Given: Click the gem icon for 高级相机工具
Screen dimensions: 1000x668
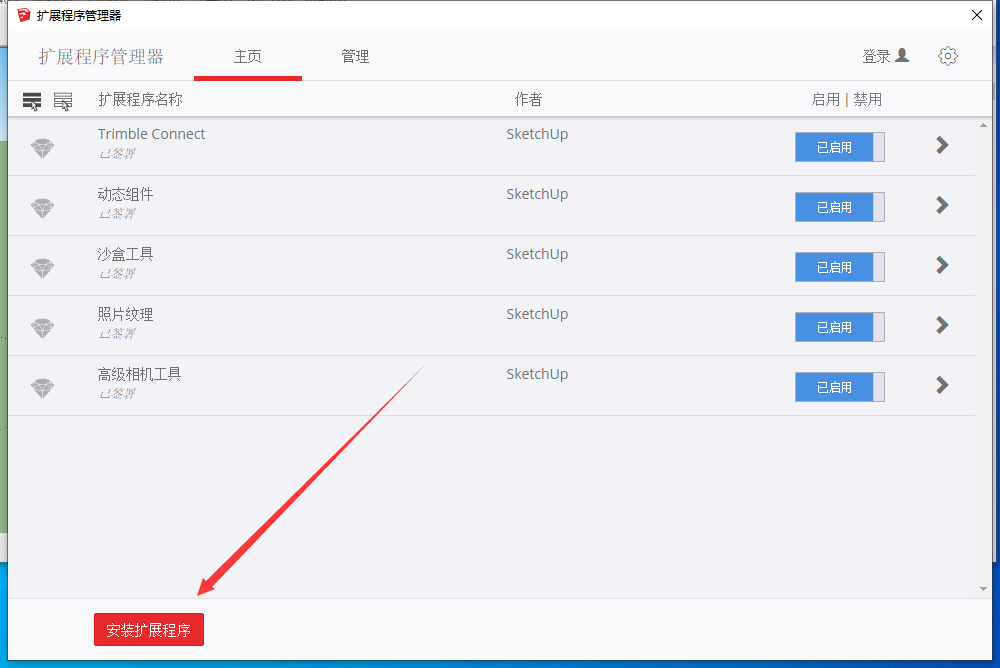Looking at the screenshot, I should click(43, 388).
